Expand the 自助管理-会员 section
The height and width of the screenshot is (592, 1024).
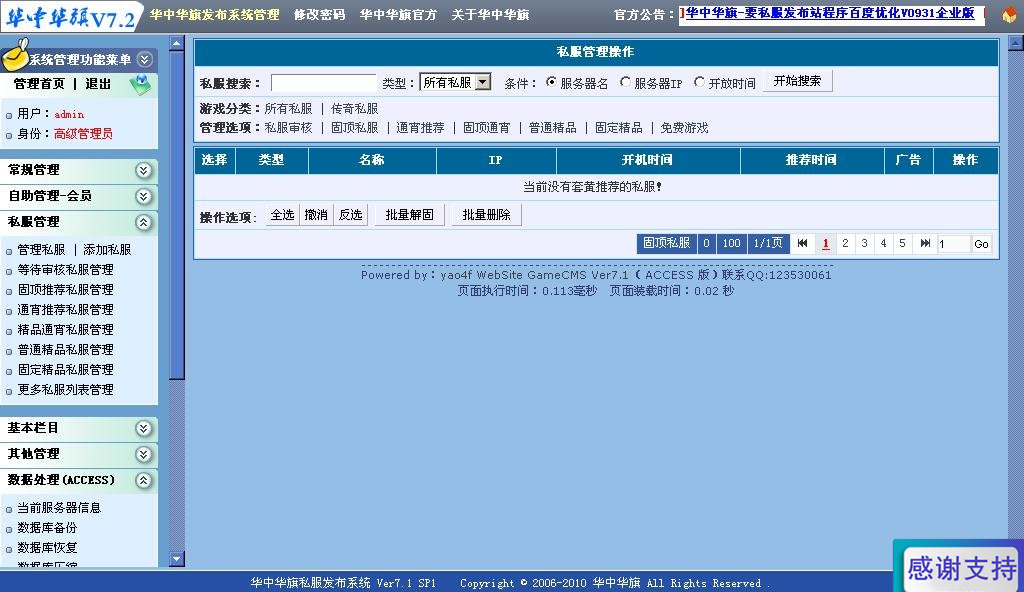coord(144,197)
